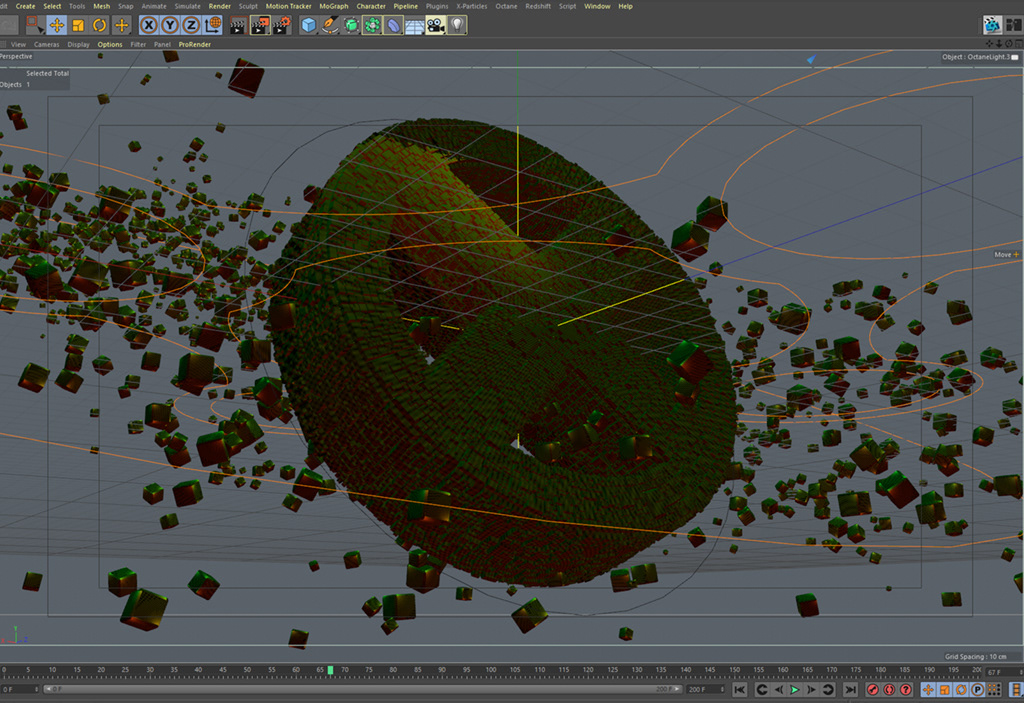Viewport: 1024px width, 703px height.
Task: Activate the Move tool in top toolbar
Action: (57, 25)
